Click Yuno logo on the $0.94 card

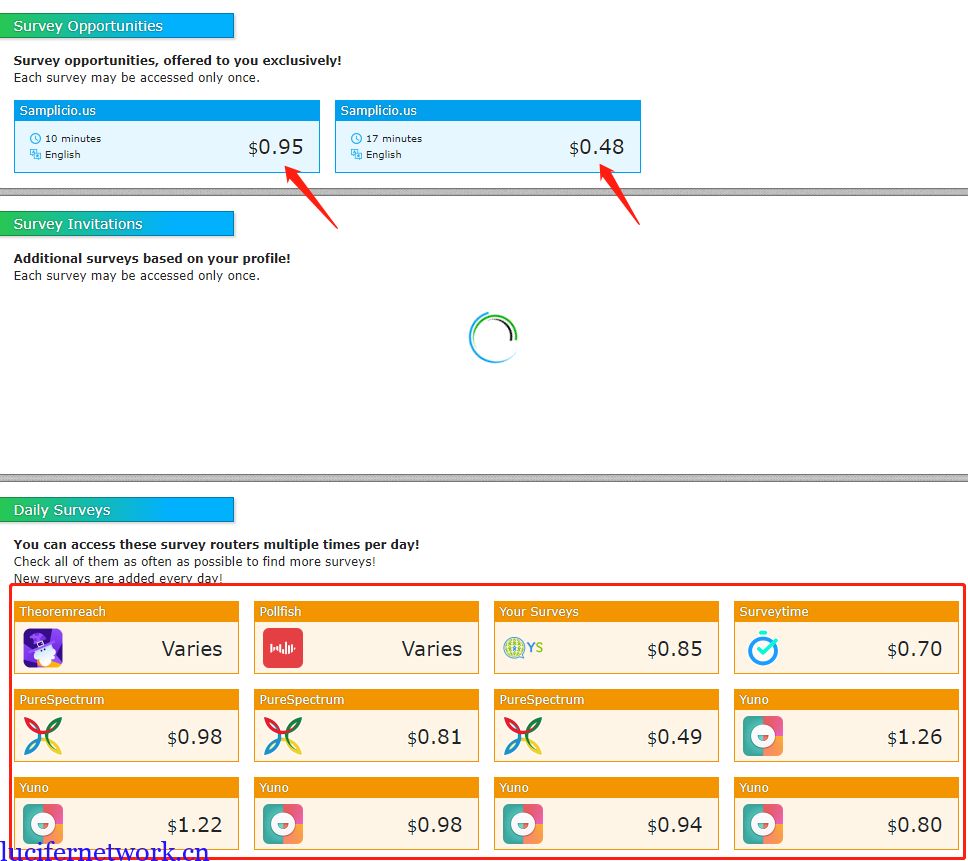522,824
